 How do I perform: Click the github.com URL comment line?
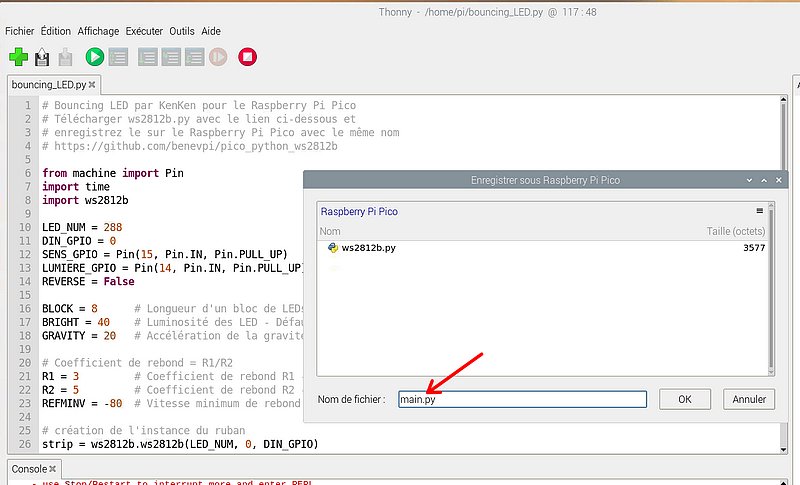pyautogui.click(x=190, y=146)
